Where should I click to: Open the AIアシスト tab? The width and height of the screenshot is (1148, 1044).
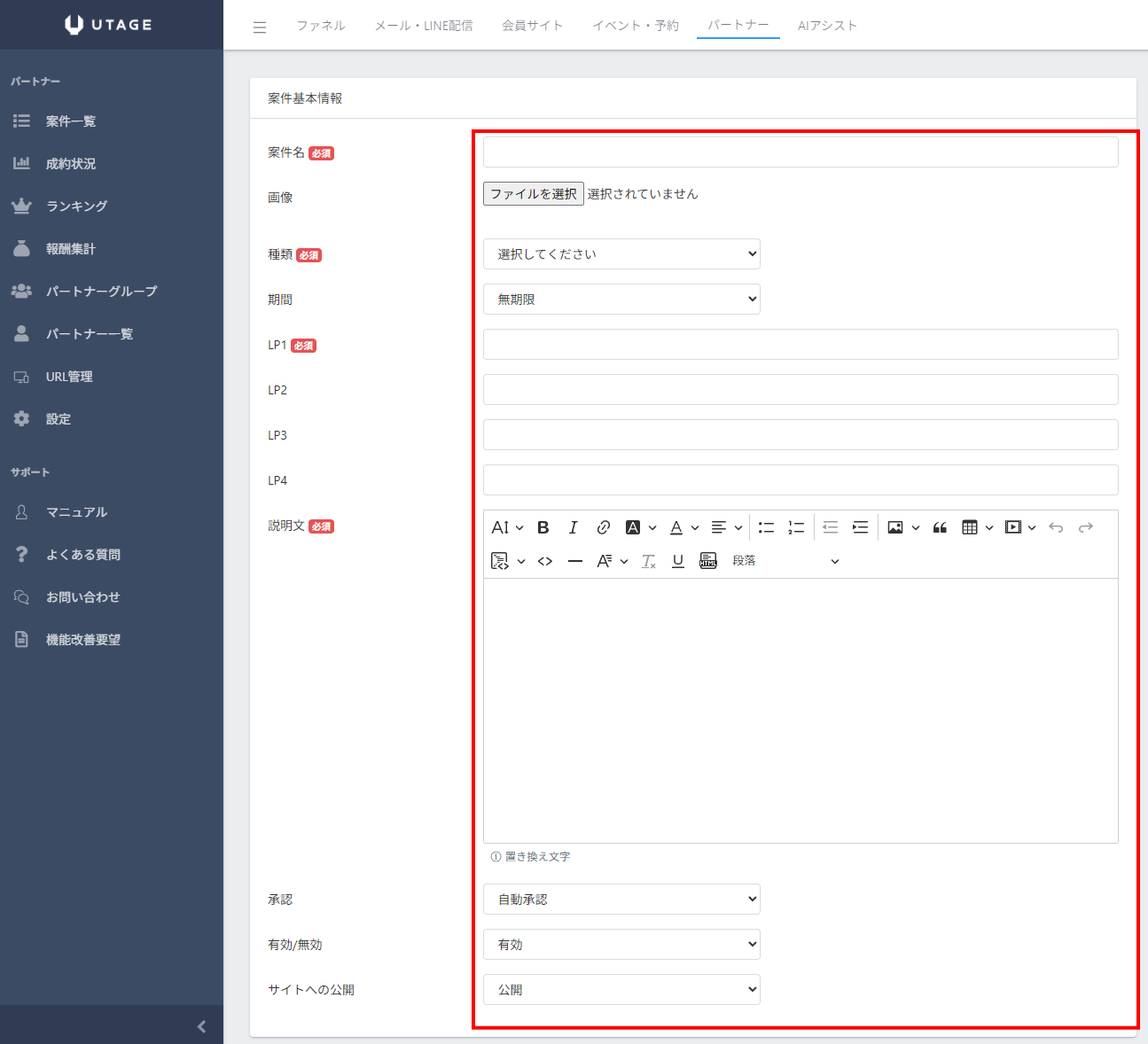(x=827, y=26)
